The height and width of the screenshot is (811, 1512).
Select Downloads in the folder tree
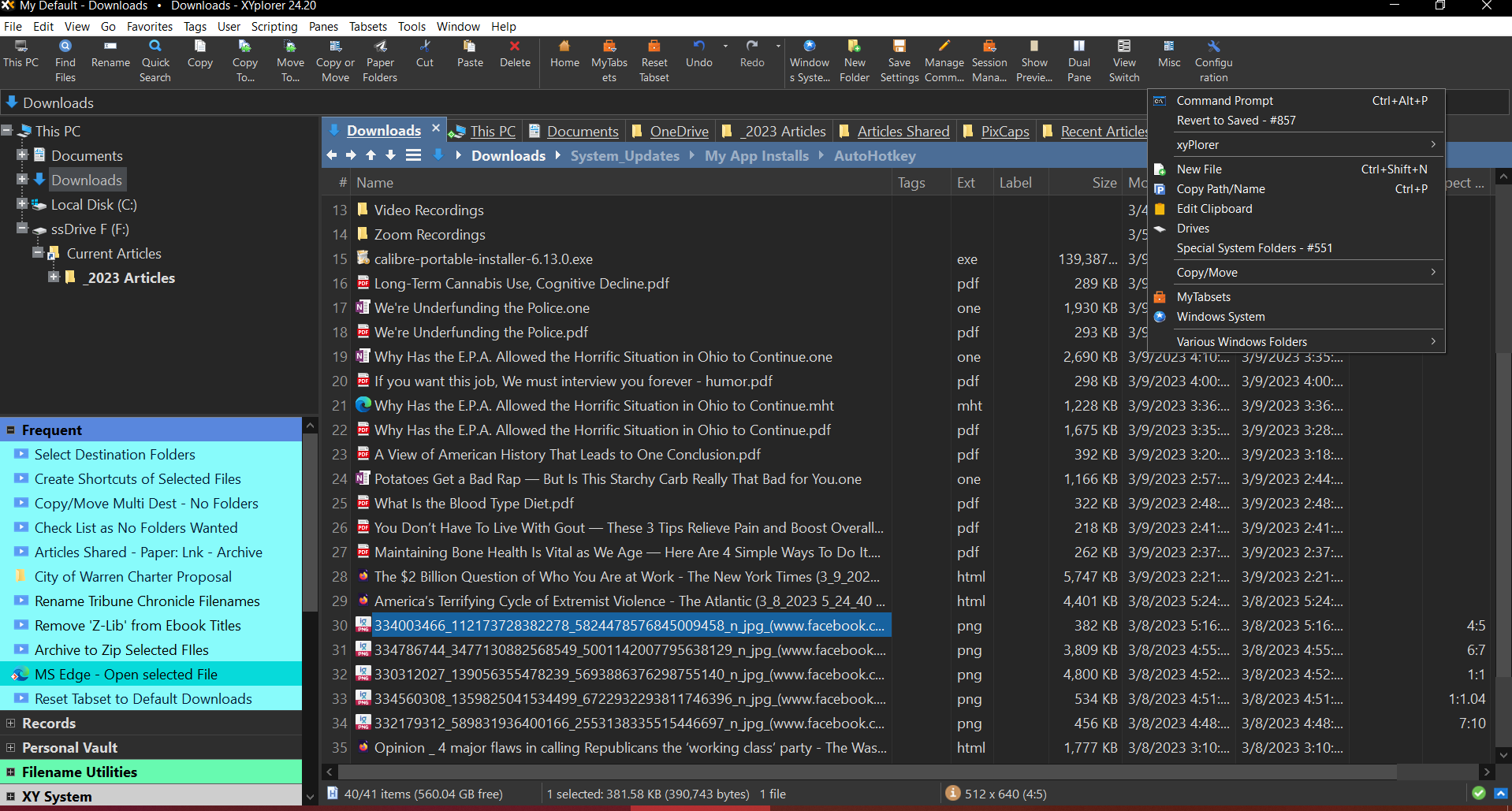click(87, 180)
